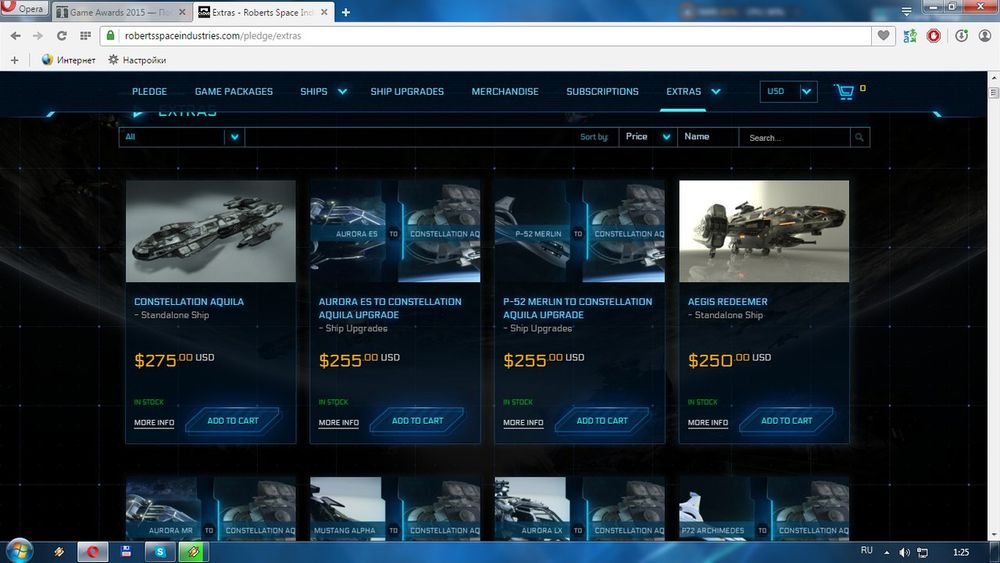The height and width of the screenshot is (563, 1000).
Task: Open the downloads extension icon
Action: click(x=961, y=36)
